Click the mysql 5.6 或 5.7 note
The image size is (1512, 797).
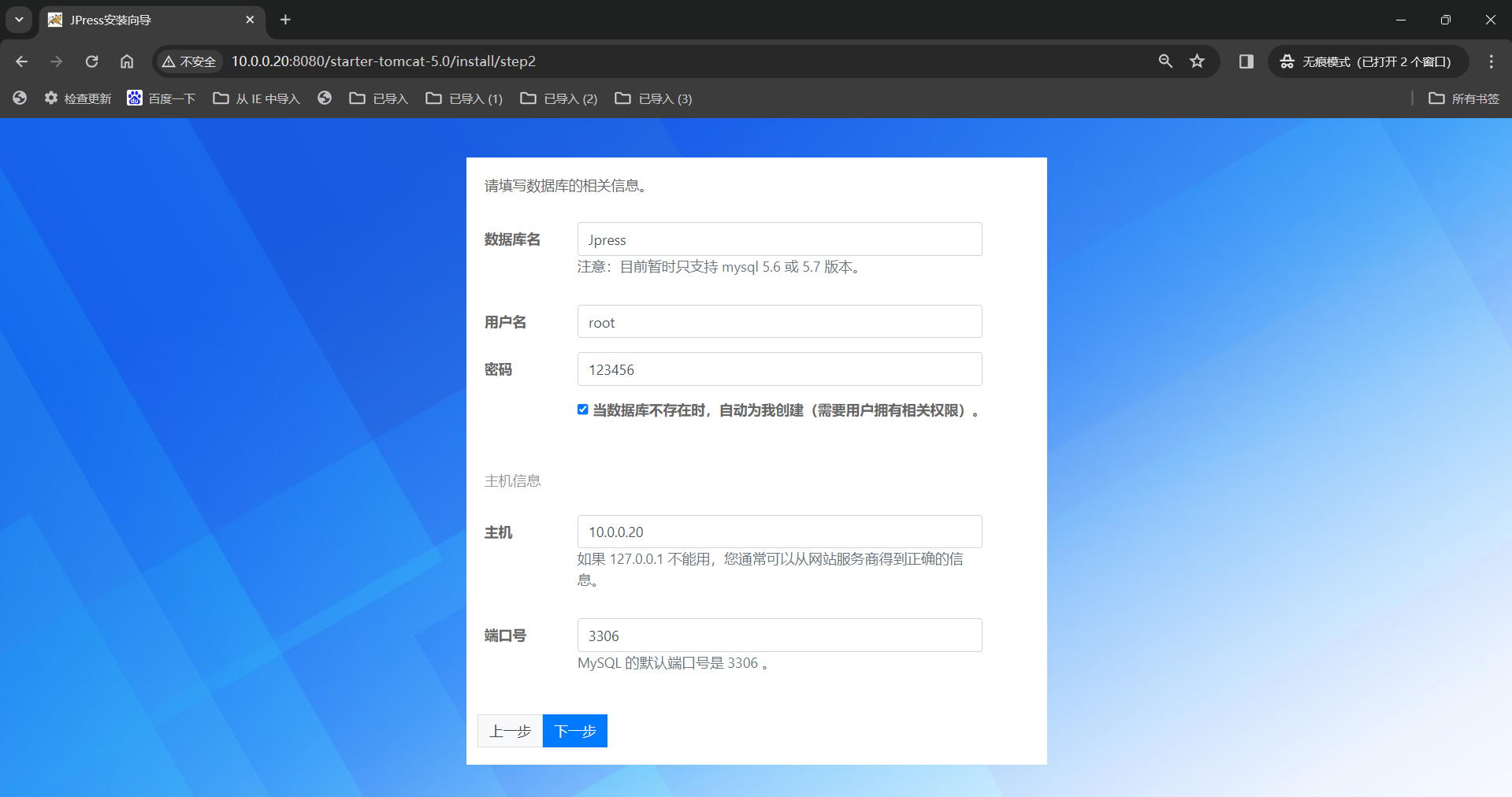(719, 267)
